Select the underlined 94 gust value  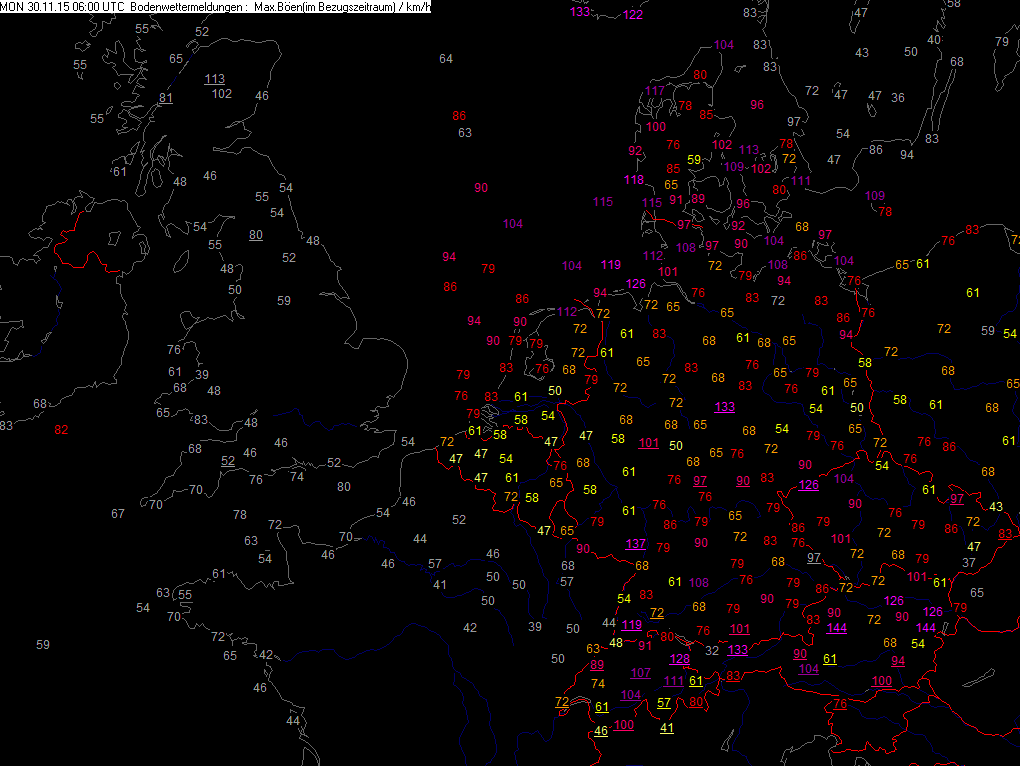point(898,661)
